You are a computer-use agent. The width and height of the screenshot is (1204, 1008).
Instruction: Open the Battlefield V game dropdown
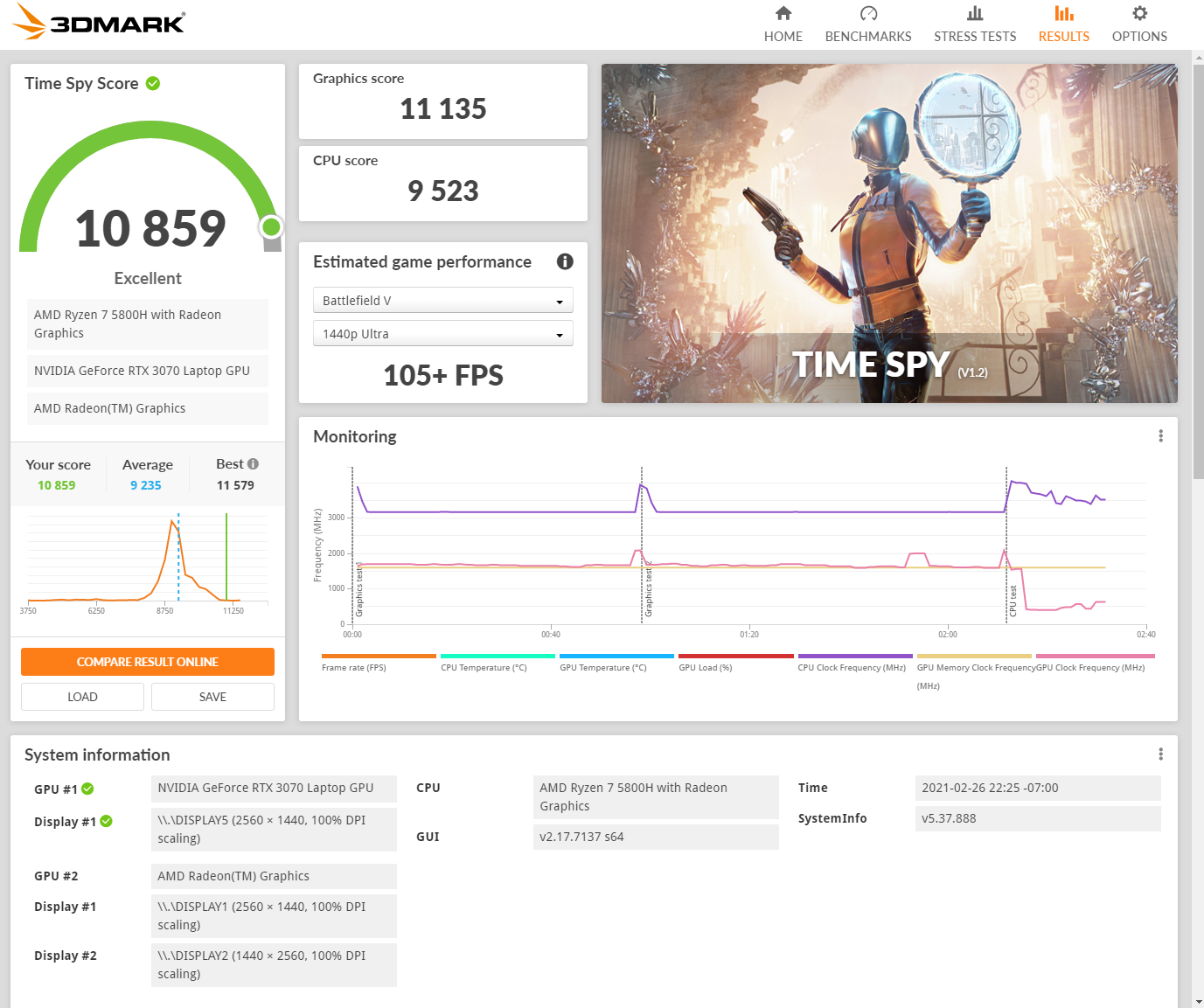tap(443, 300)
